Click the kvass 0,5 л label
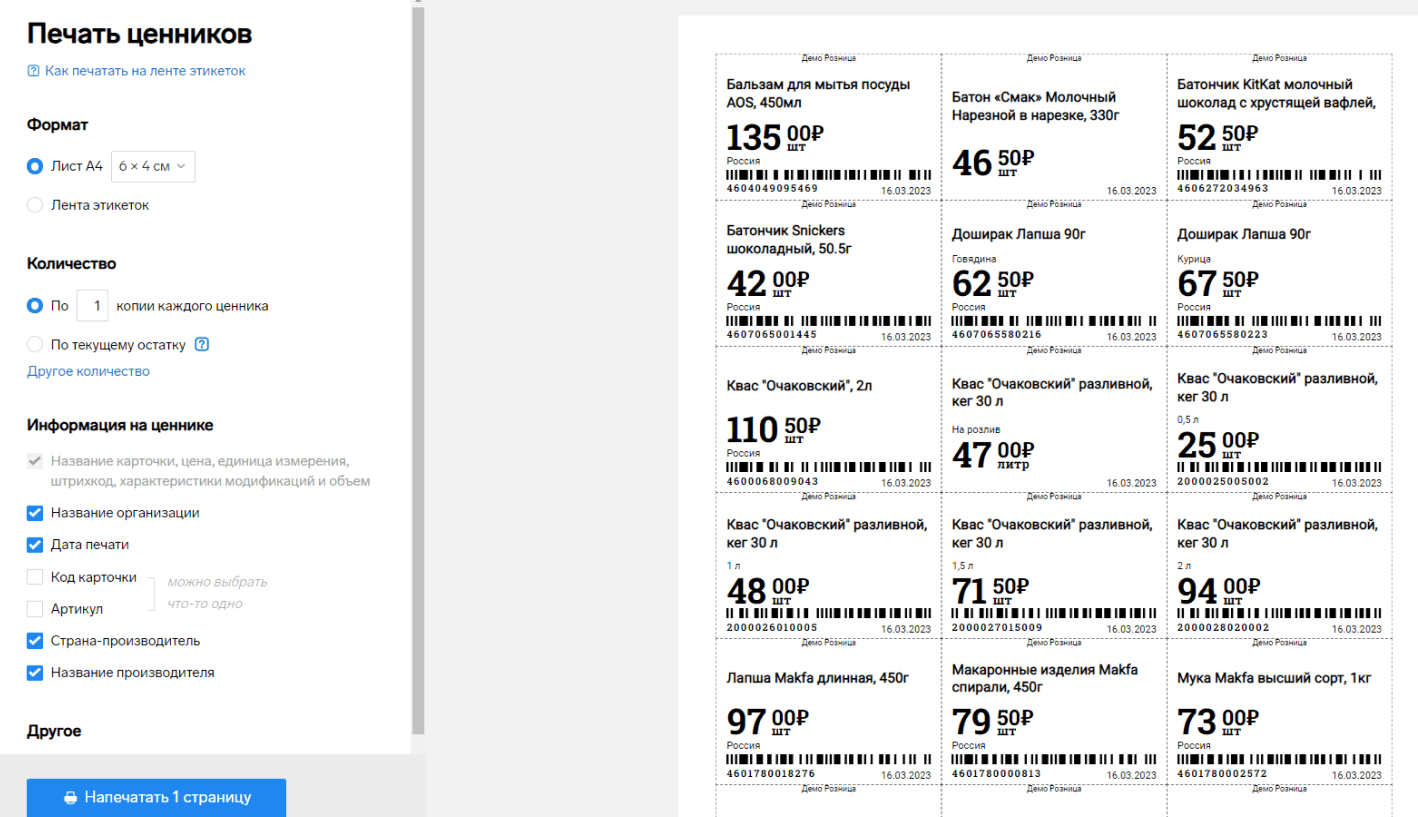Screen dimensions: 1418x817 (x=1280, y=418)
